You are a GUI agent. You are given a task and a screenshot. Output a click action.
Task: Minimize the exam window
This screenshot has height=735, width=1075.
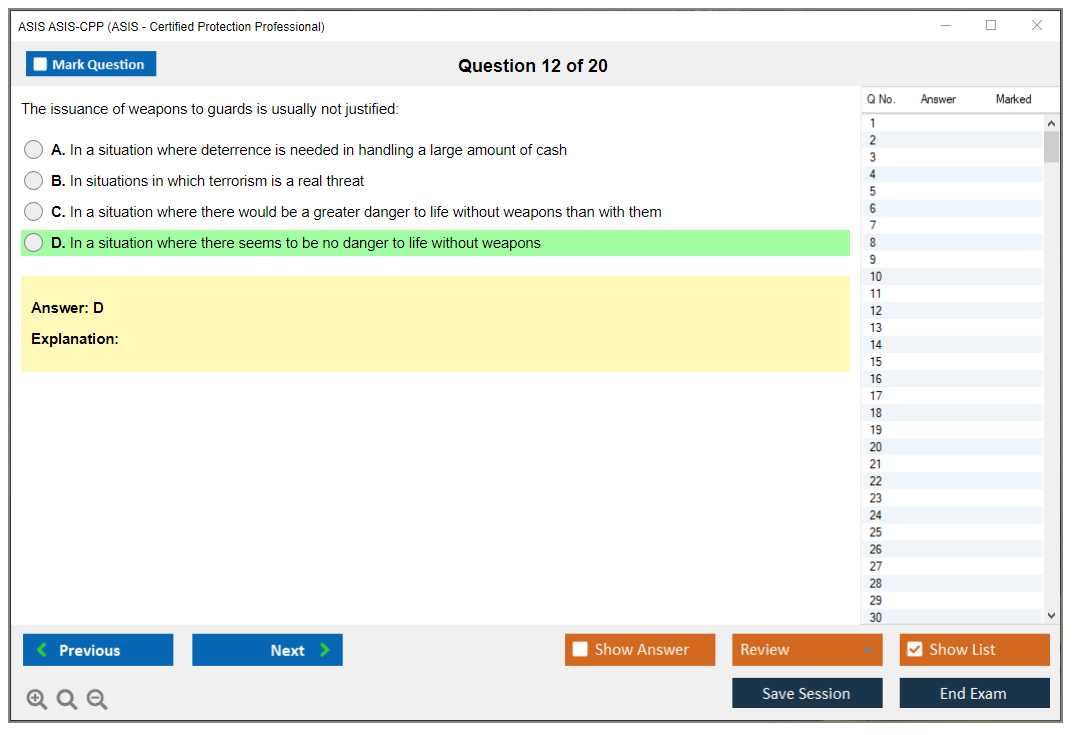[945, 26]
